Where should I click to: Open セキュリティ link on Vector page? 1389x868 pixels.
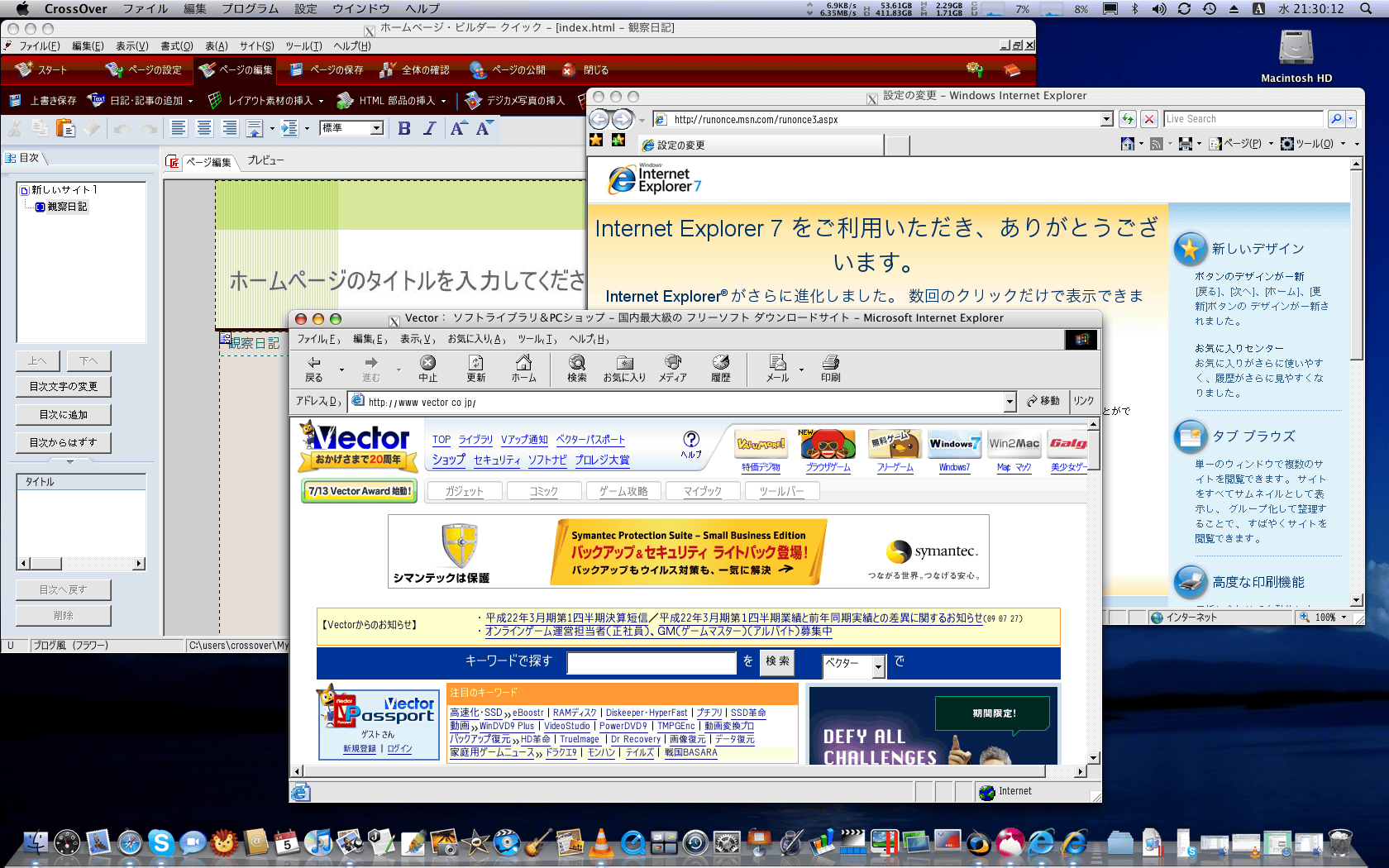point(497,460)
